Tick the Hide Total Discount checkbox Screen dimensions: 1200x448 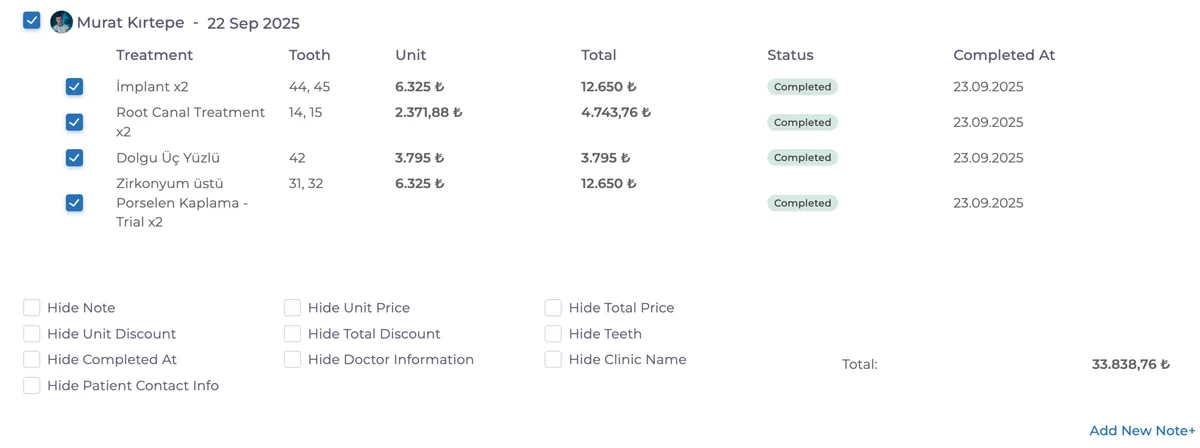[x=292, y=334]
